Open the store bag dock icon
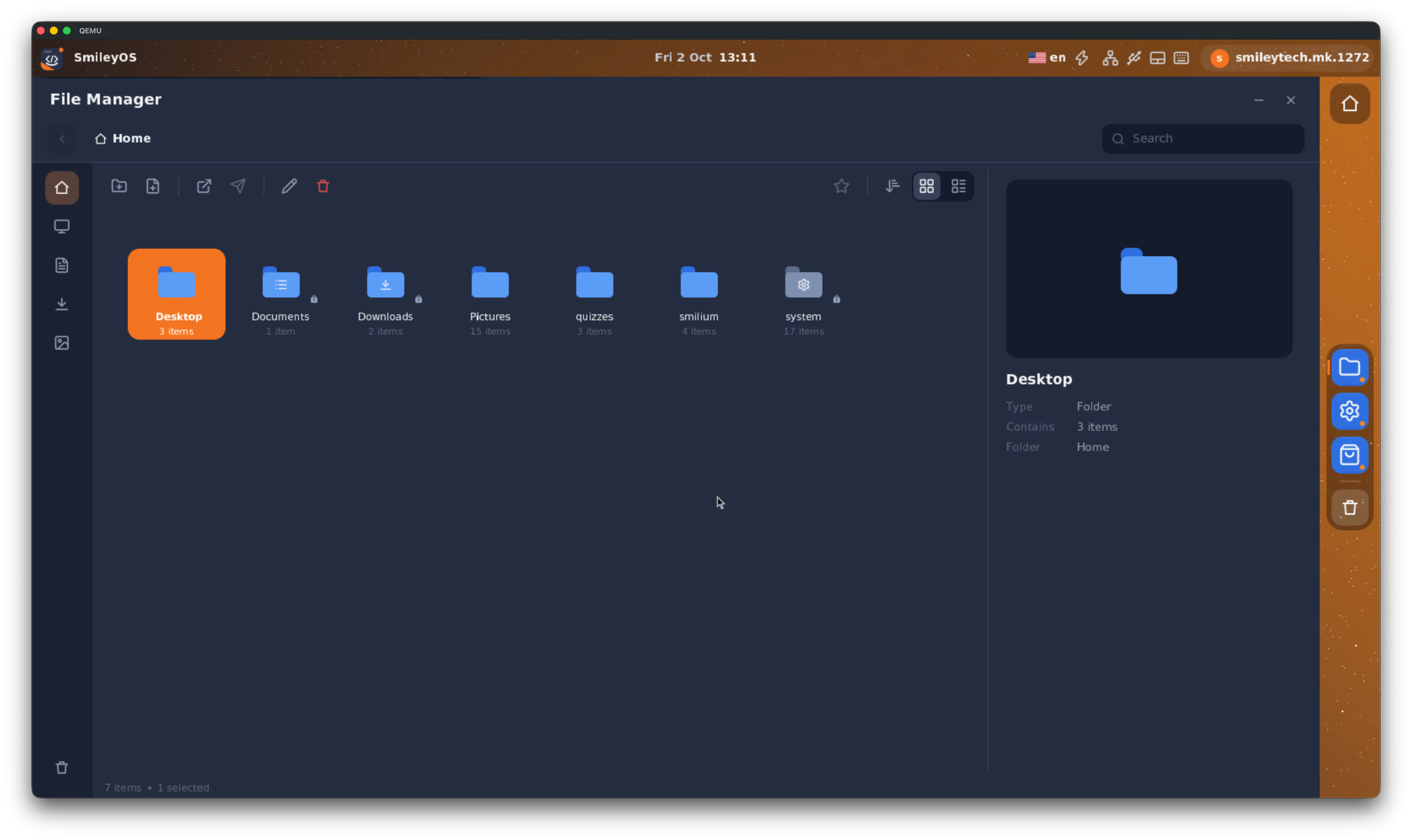The width and height of the screenshot is (1412, 840). pos(1350,455)
